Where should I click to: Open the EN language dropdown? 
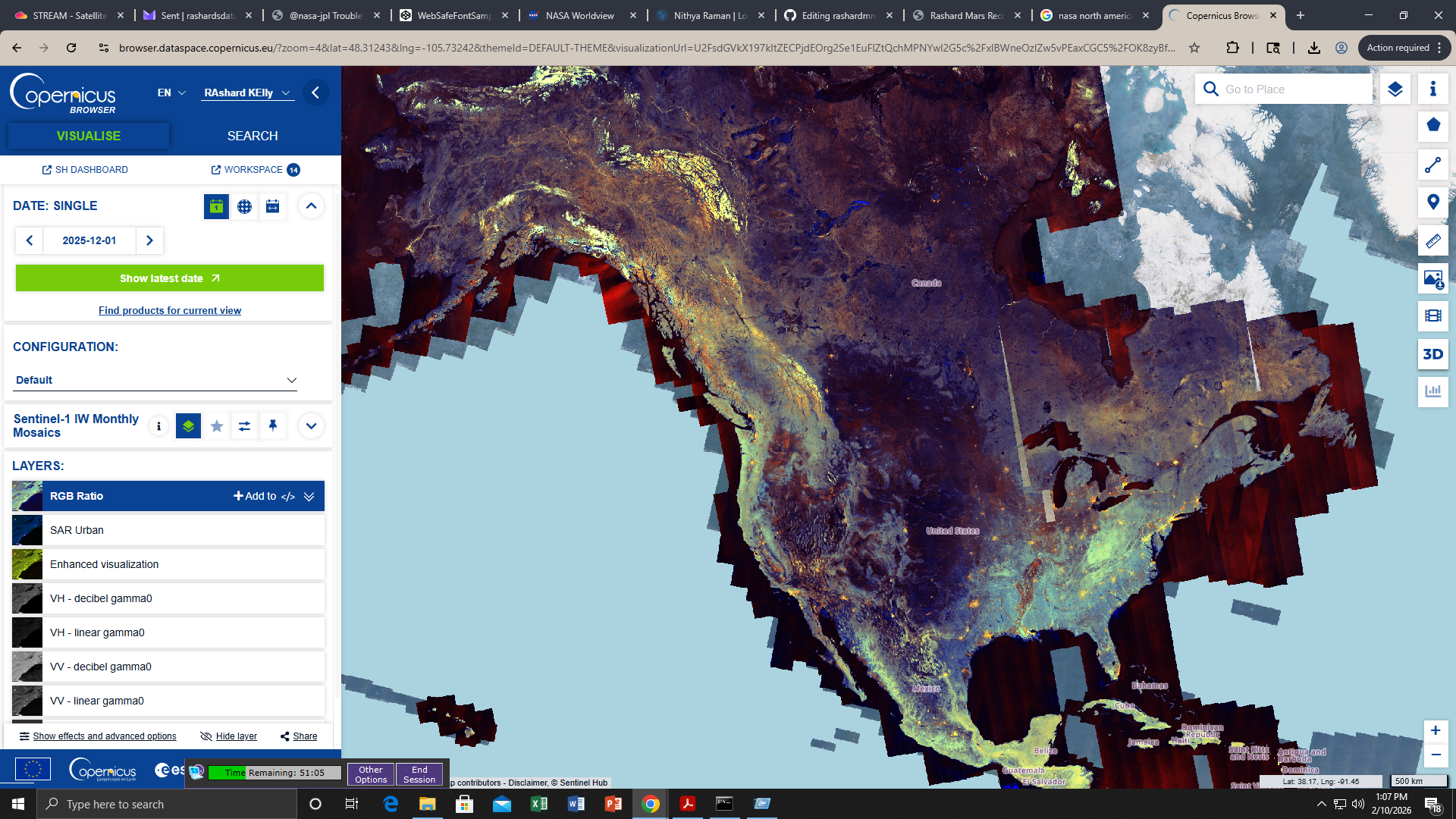(x=171, y=93)
